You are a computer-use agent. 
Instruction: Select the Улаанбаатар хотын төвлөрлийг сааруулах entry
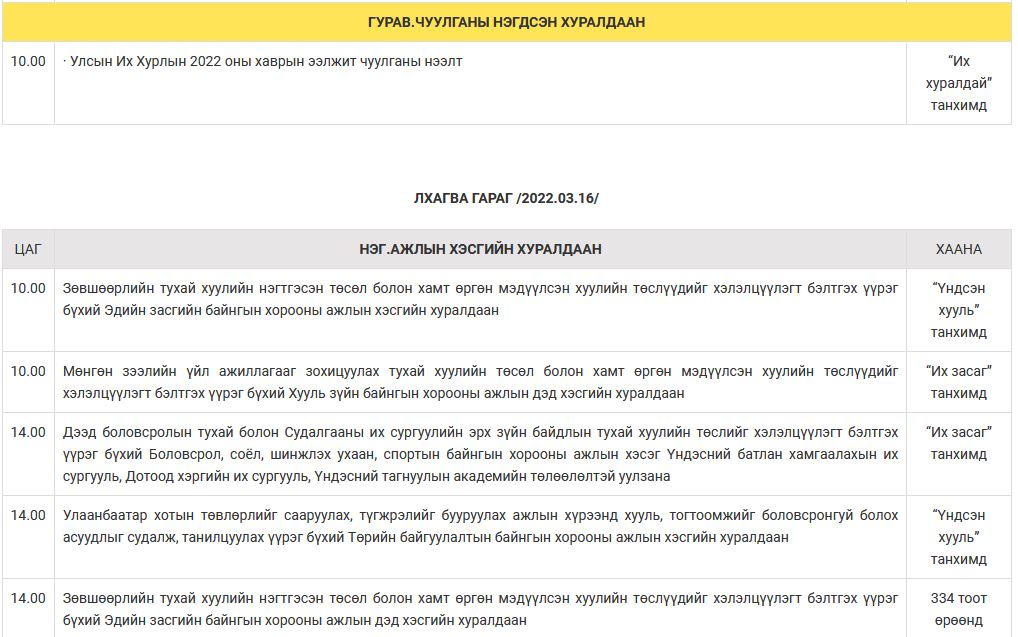tap(480, 526)
